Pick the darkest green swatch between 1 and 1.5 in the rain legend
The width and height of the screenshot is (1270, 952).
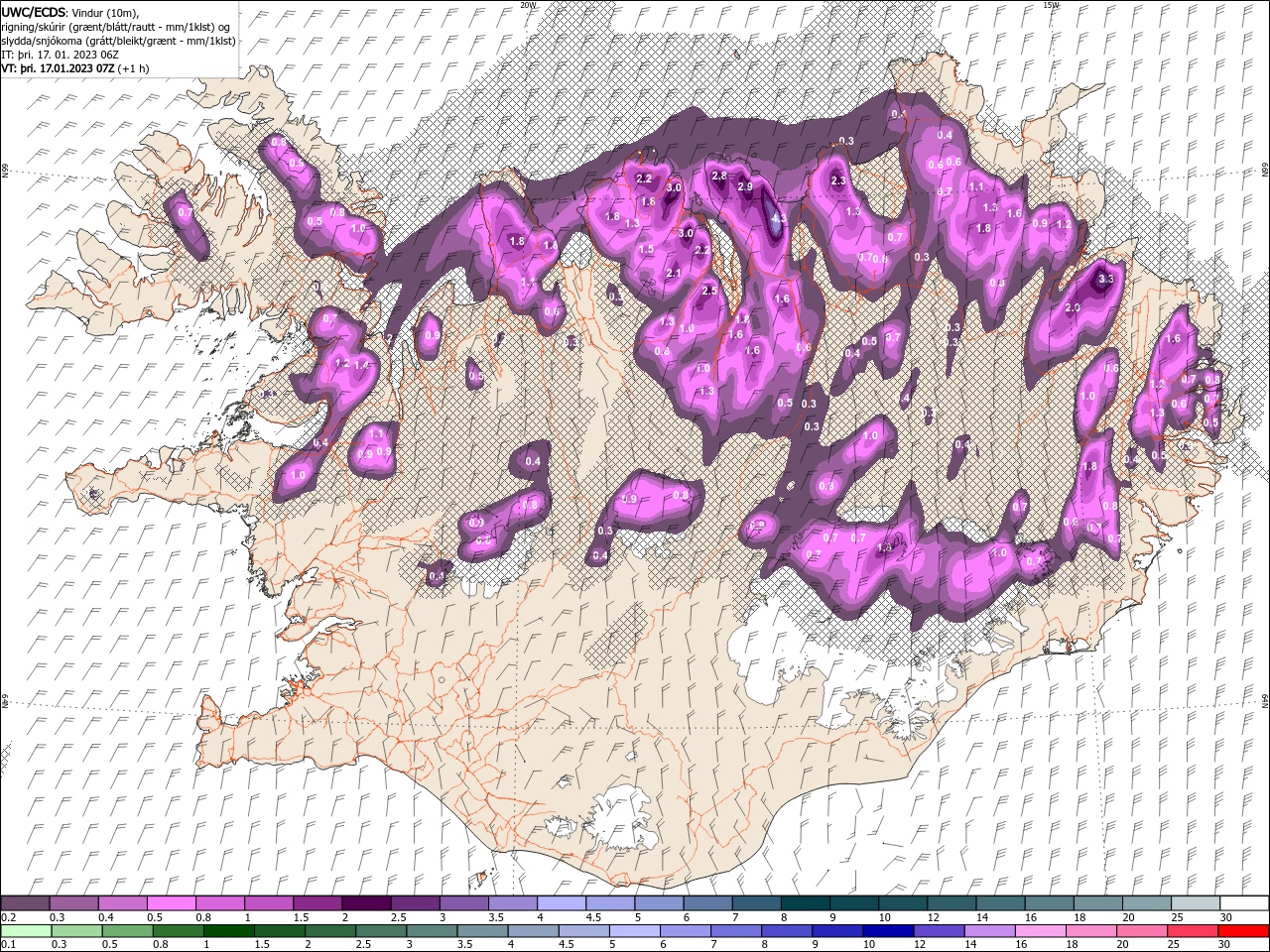(x=229, y=931)
